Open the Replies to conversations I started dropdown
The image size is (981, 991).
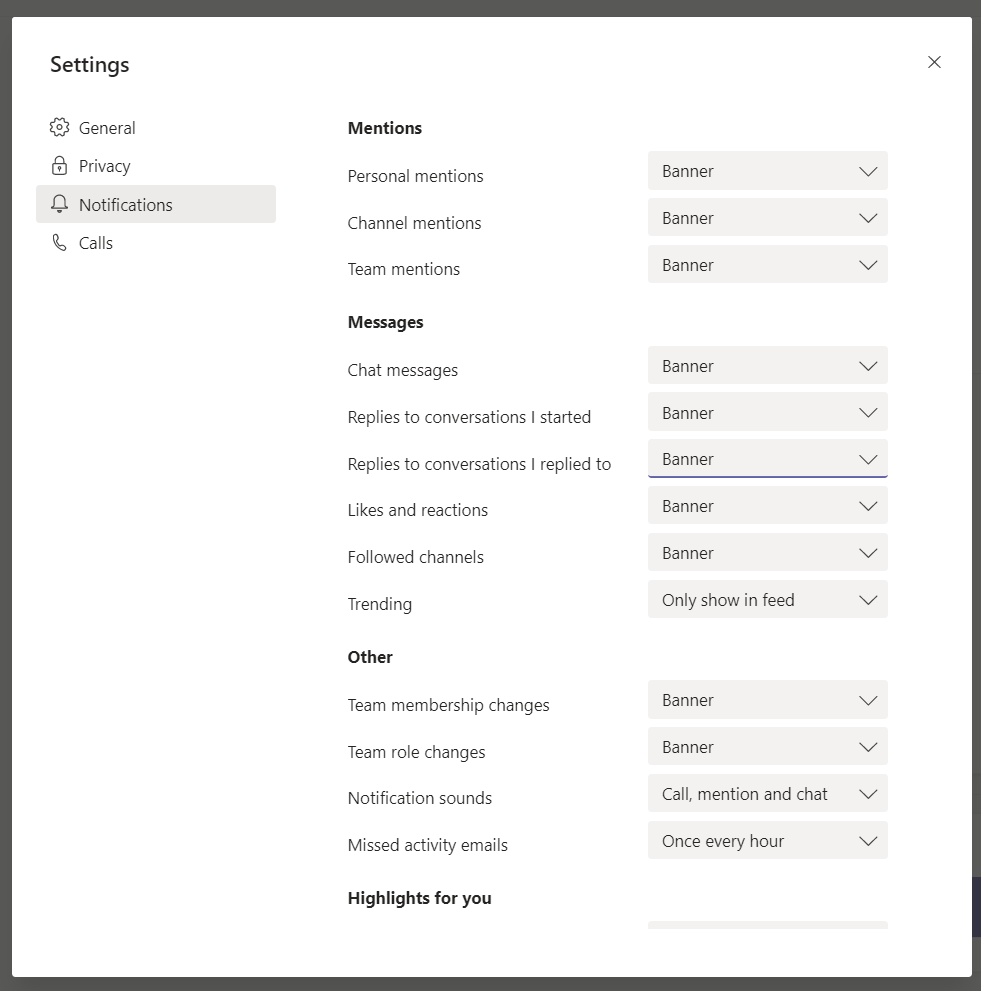click(x=767, y=413)
